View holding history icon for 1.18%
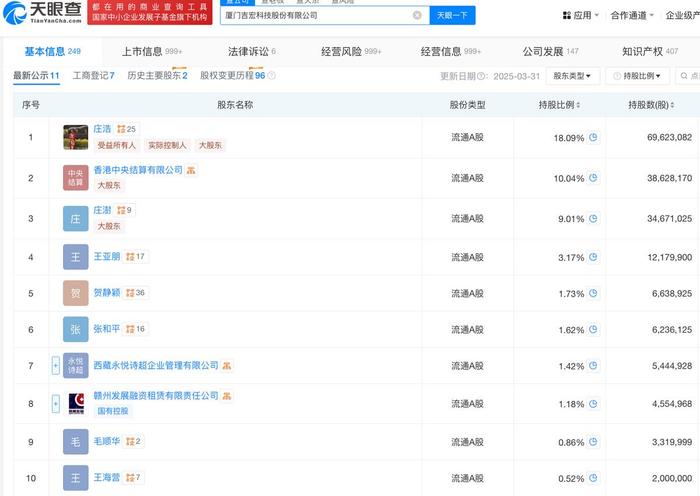The width and height of the screenshot is (700, 496). pyautogui.click(x=593, y=404)
